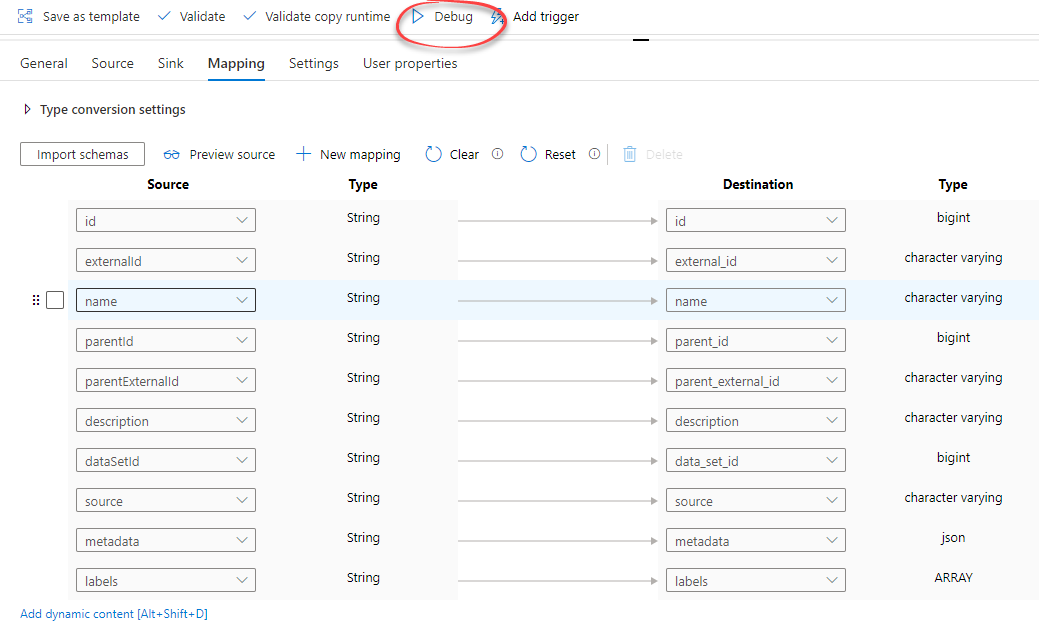Open the id source column dropdown

[x=166, y=221]
